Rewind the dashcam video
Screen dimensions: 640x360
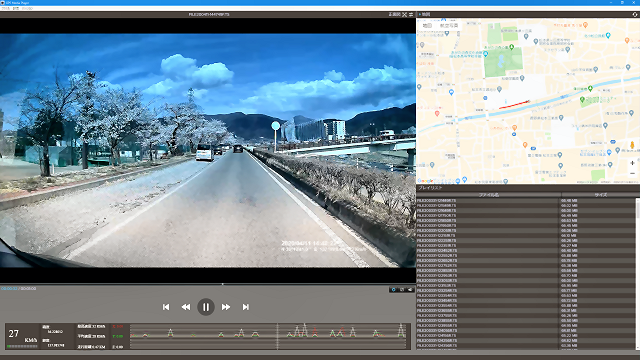[186, 307]
